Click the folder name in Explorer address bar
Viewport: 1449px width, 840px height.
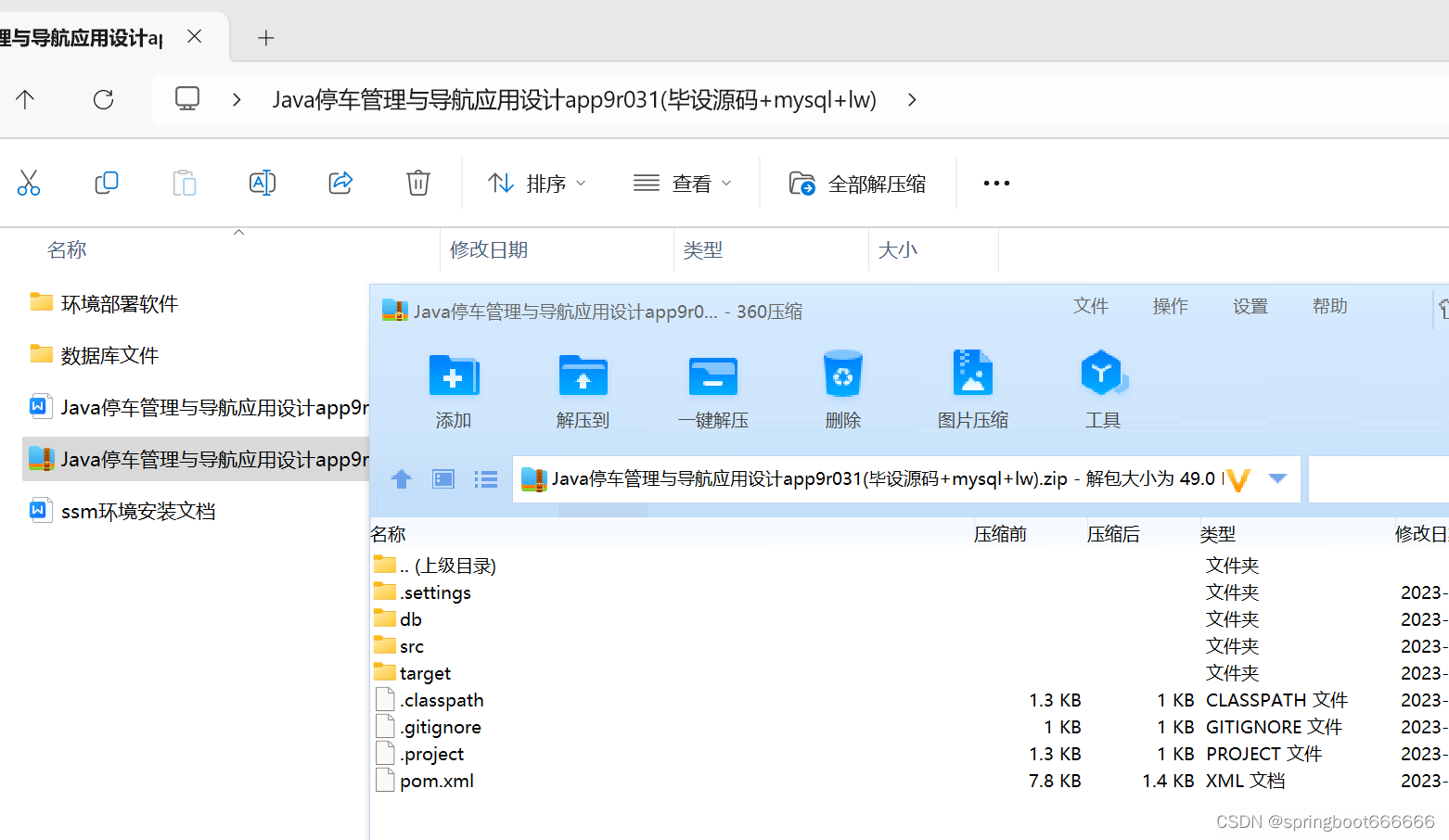click(574, 99)
